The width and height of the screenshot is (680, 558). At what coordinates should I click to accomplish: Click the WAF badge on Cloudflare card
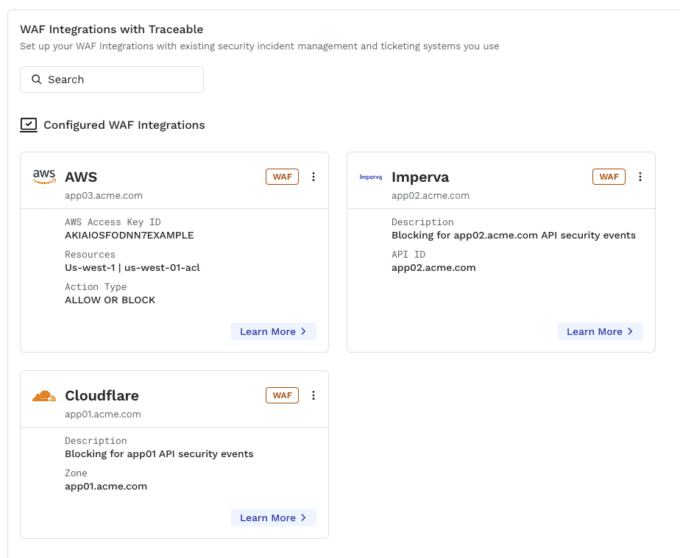[x=282, y=395]
